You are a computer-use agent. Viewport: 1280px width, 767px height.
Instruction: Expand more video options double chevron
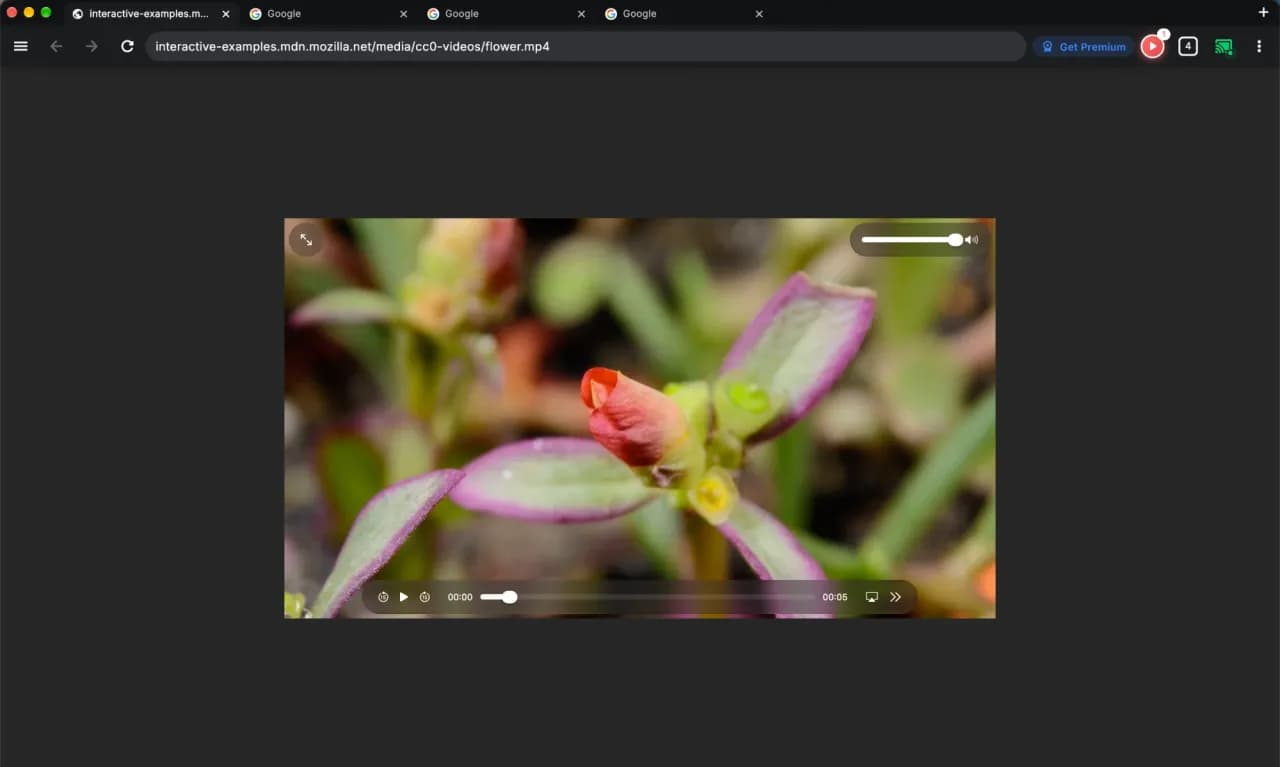click(x=896, y=597)
